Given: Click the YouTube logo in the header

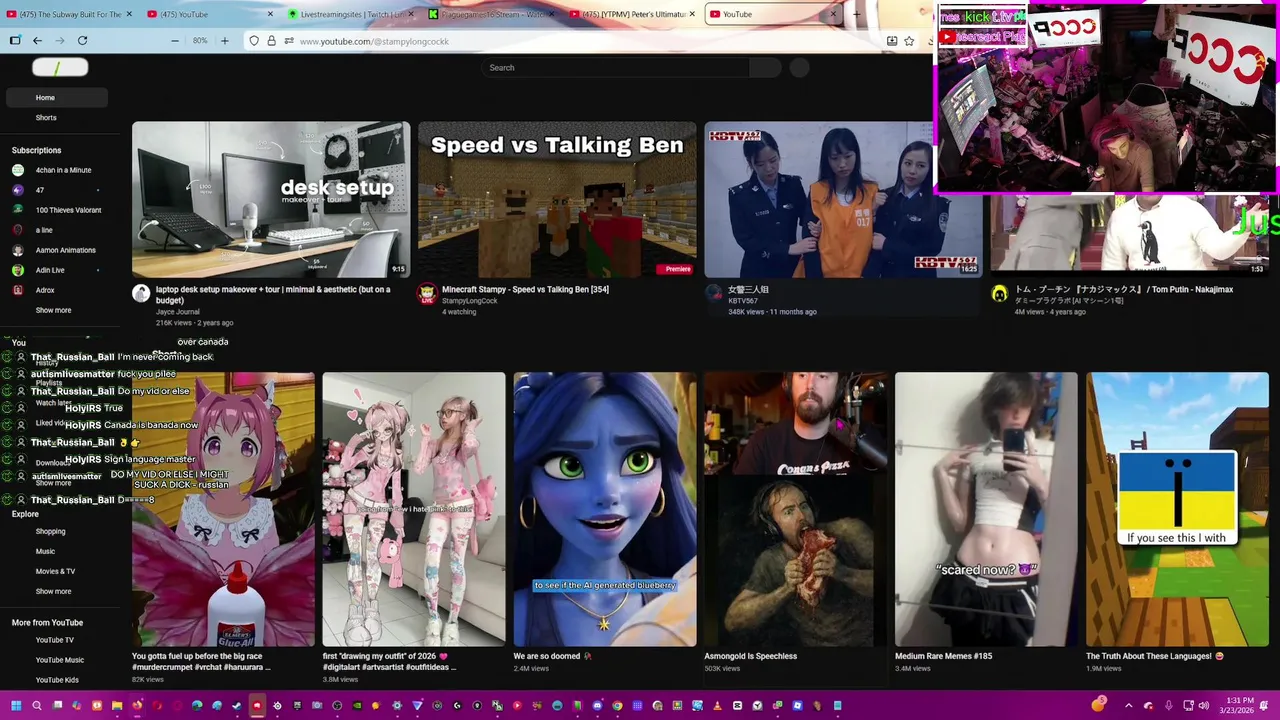Looking at the screenshot, I should (60, 67).
